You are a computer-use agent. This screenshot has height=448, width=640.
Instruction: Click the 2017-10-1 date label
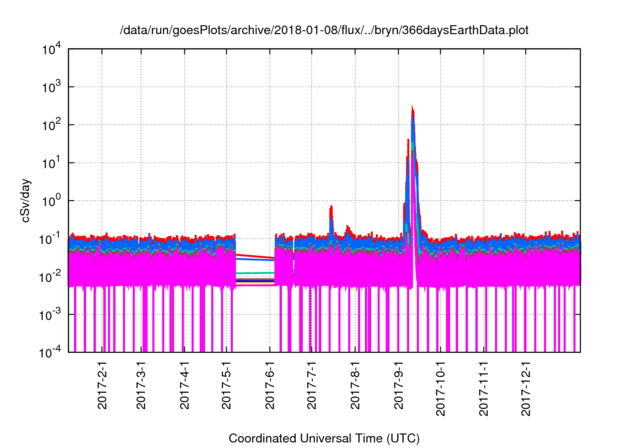[440, 388]
